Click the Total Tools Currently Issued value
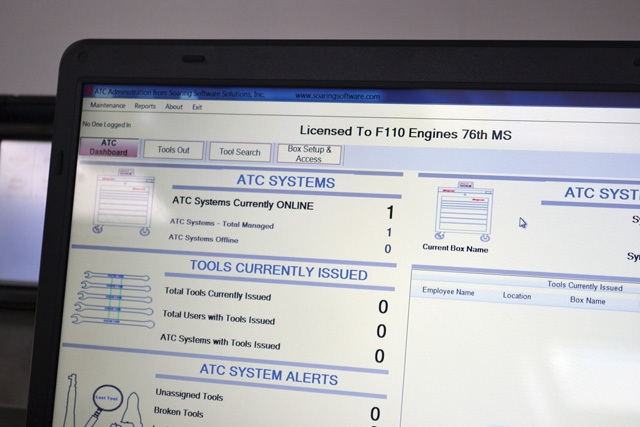Viewport: 640px width, 427px height. 382,307
